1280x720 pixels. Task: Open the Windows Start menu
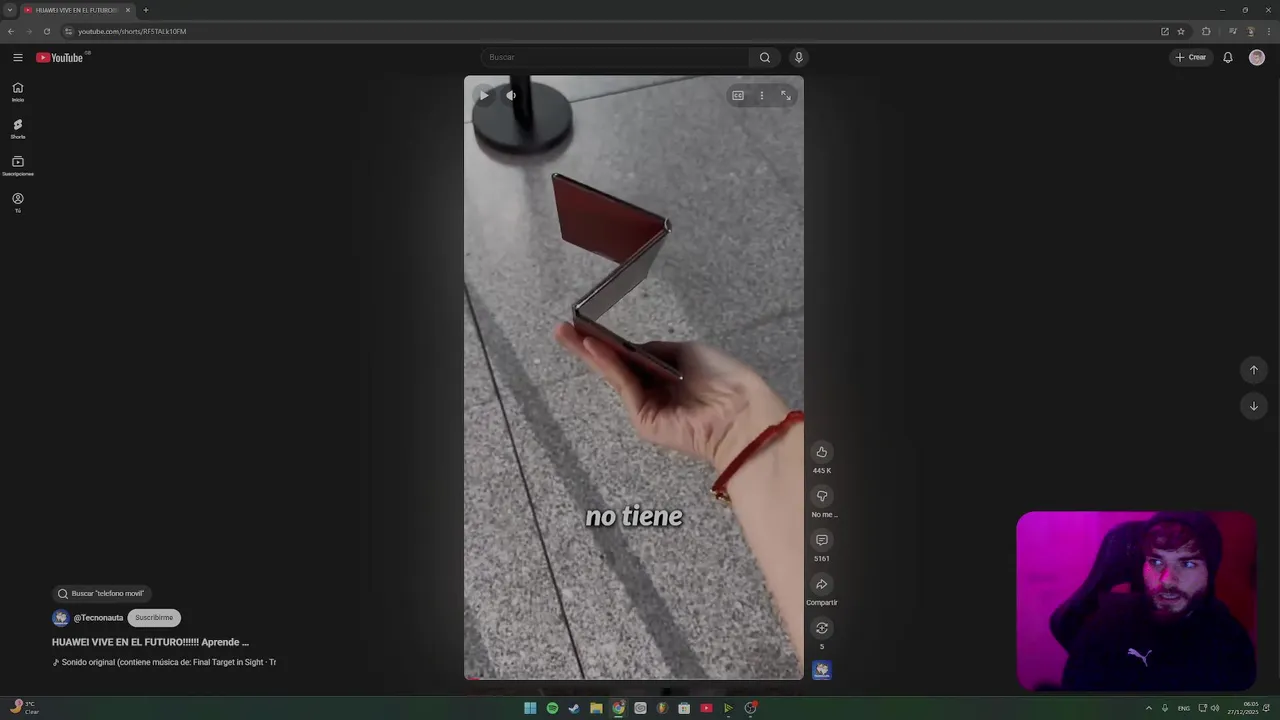[530, 708]
